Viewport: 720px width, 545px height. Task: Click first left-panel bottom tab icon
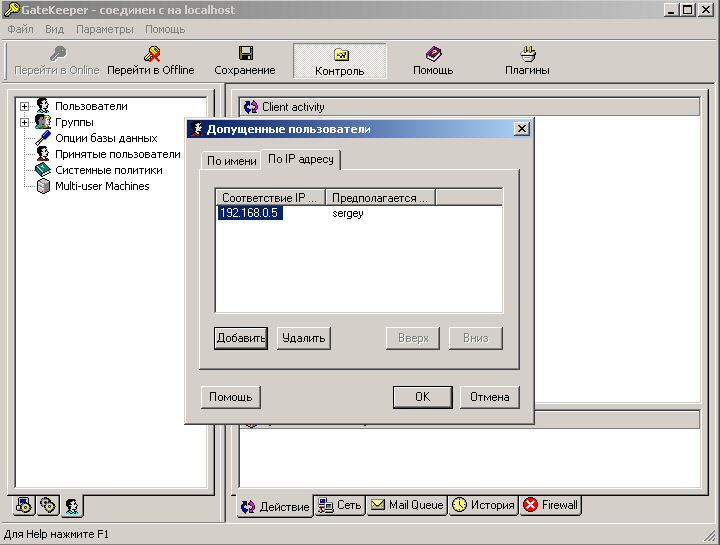point(24,505)
